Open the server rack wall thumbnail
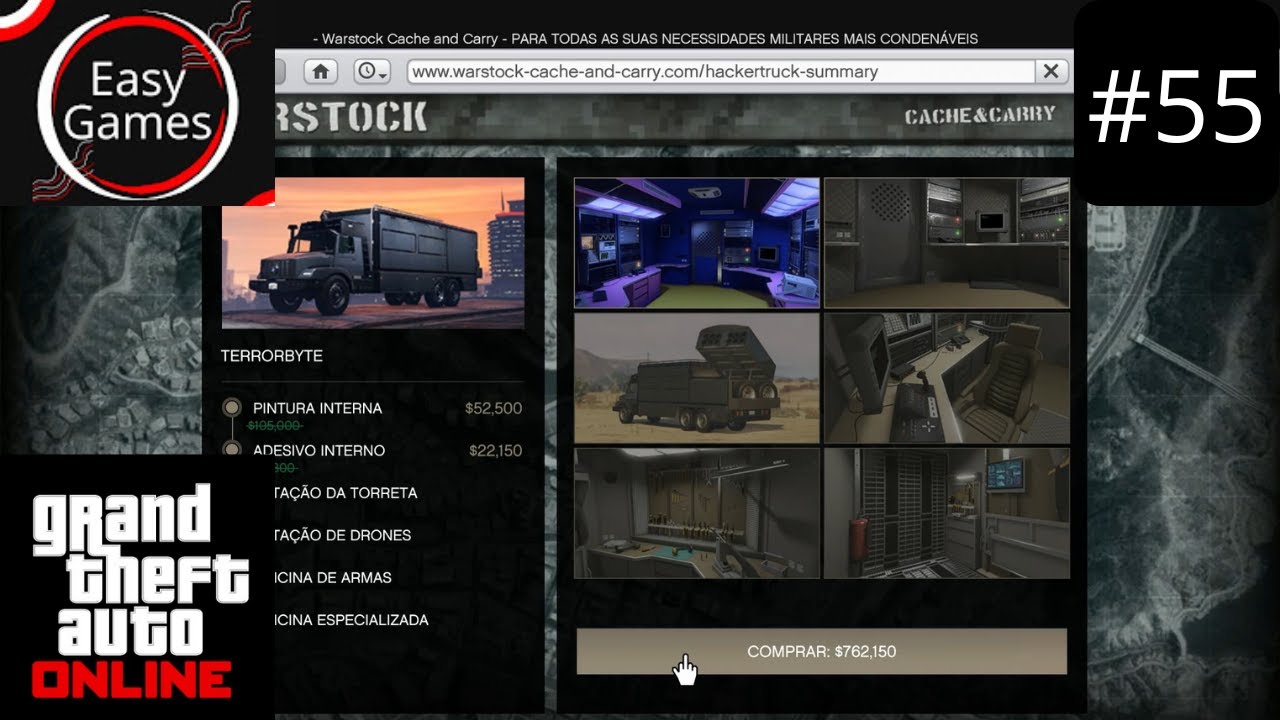This screenshot has height=720, width=1280. (x=947, y=243)
